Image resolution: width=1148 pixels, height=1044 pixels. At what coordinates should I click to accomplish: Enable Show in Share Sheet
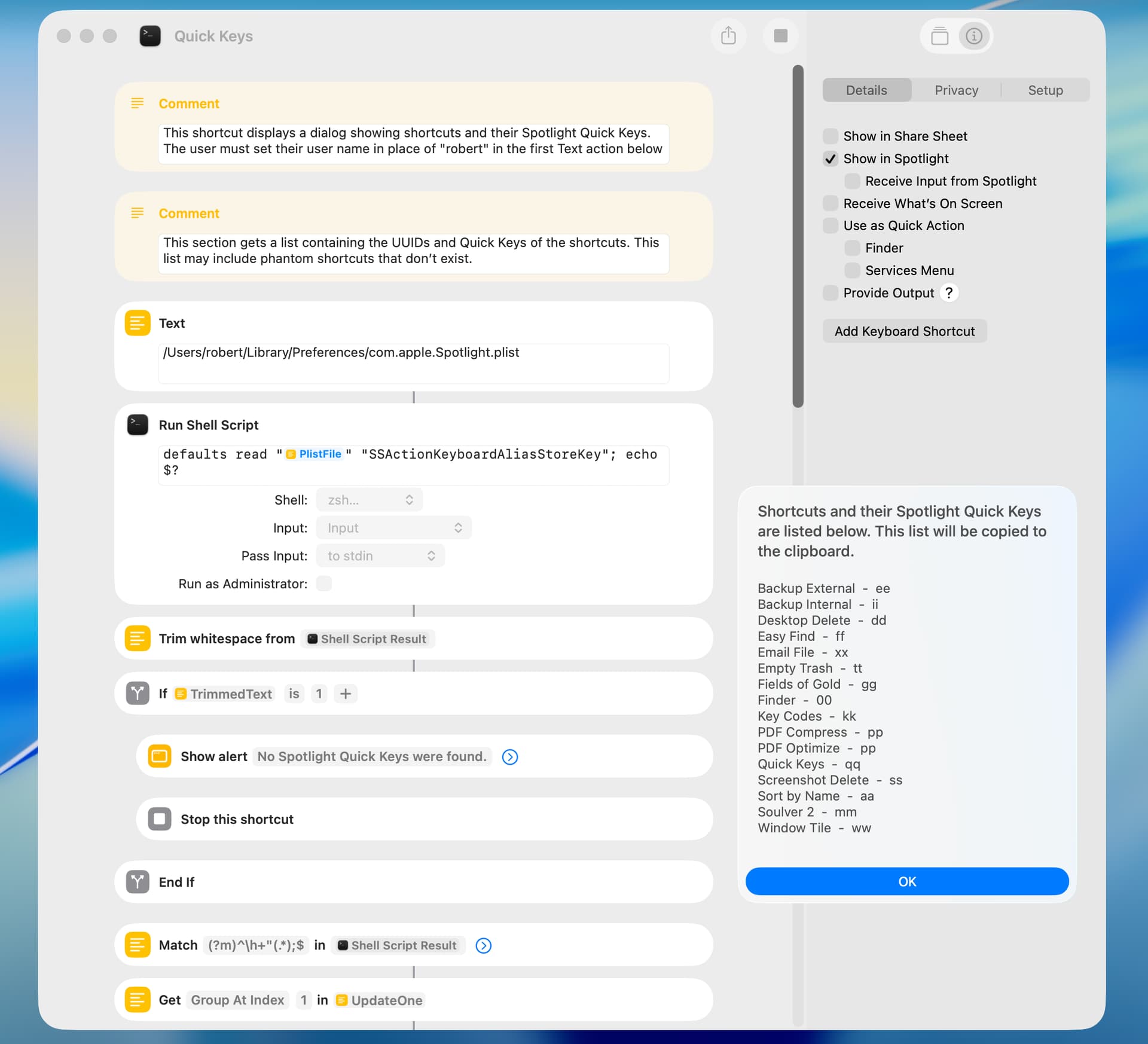[x=831, y=136]
